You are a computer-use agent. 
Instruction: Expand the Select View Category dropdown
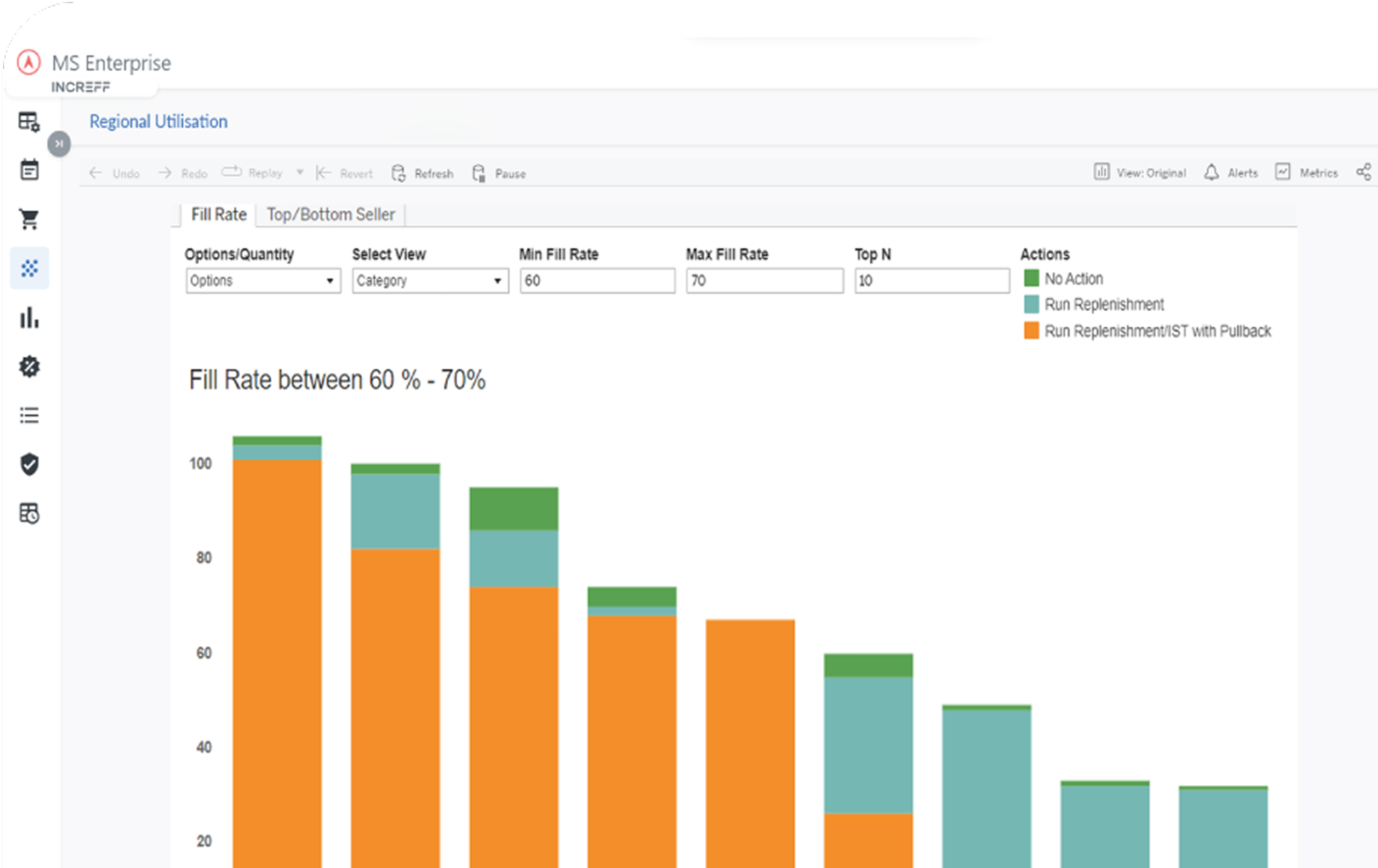point(430,281)
